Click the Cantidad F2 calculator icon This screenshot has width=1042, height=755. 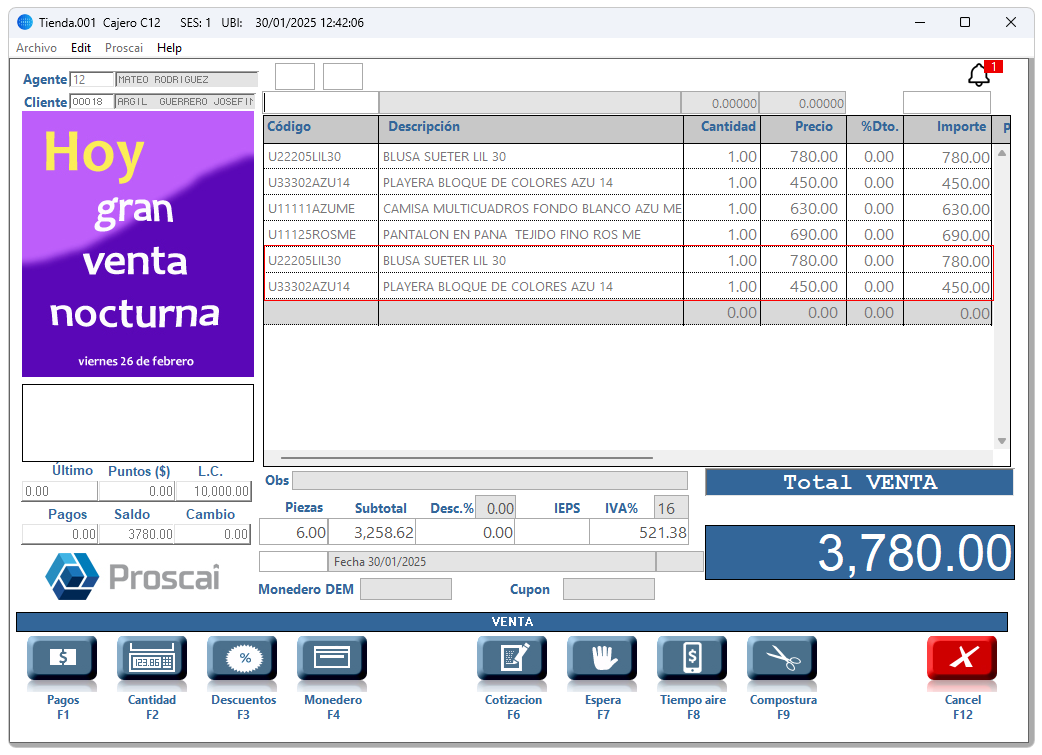pos(152,659)
